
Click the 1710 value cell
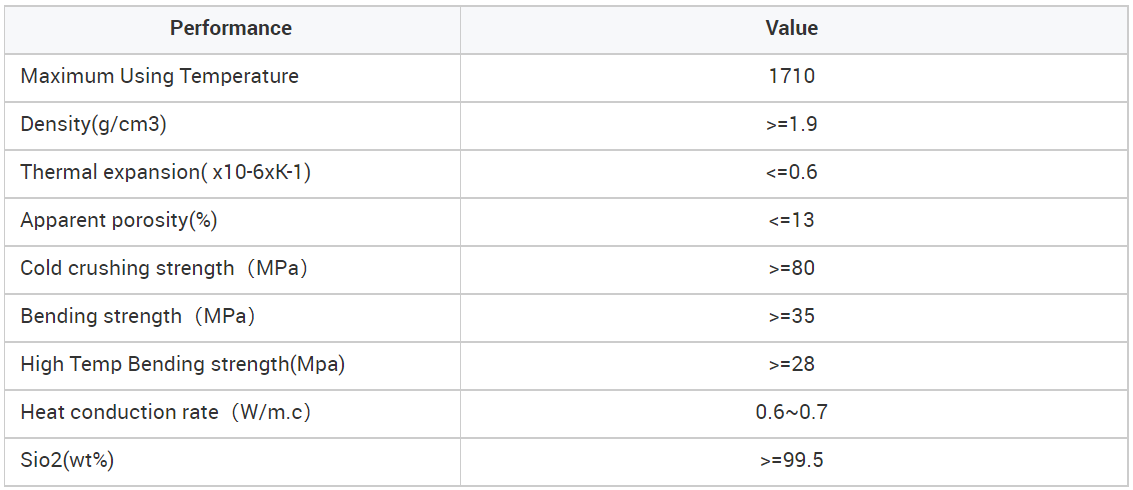pos(792,76)
